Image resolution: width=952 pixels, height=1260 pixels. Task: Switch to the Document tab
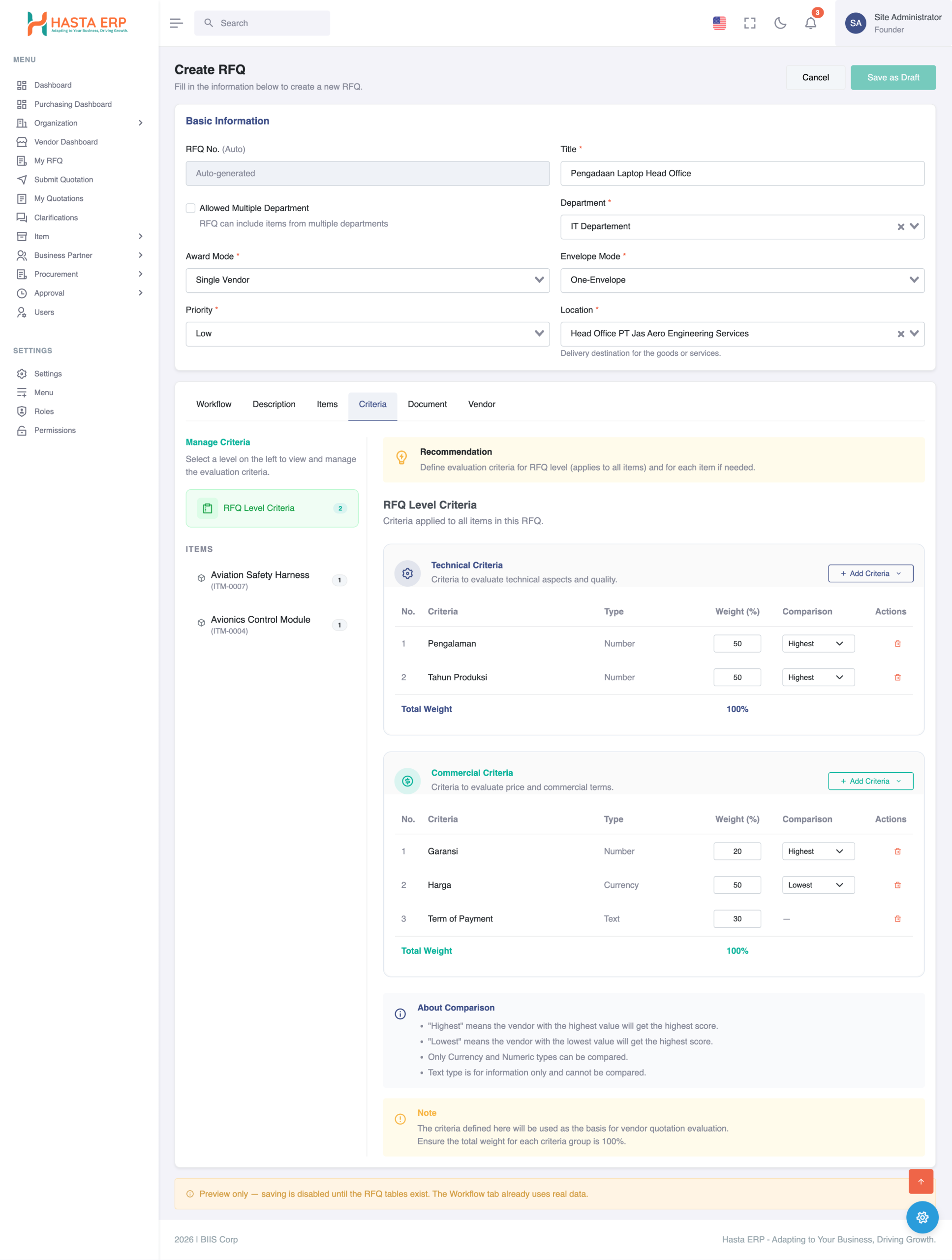pyautogui.click(x=427, y=405)
